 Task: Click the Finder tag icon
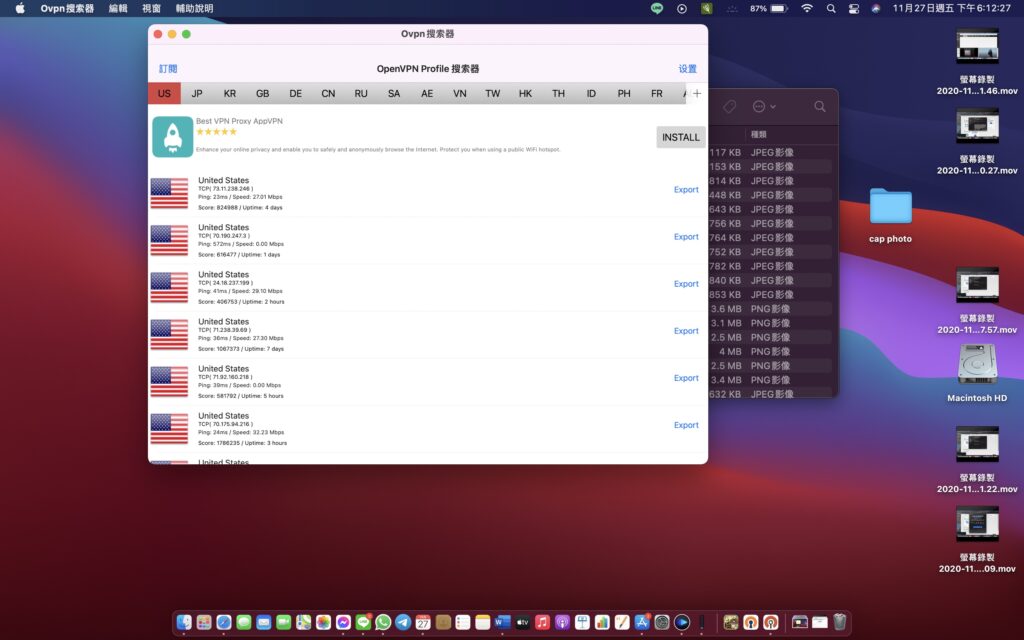point(729,106)
